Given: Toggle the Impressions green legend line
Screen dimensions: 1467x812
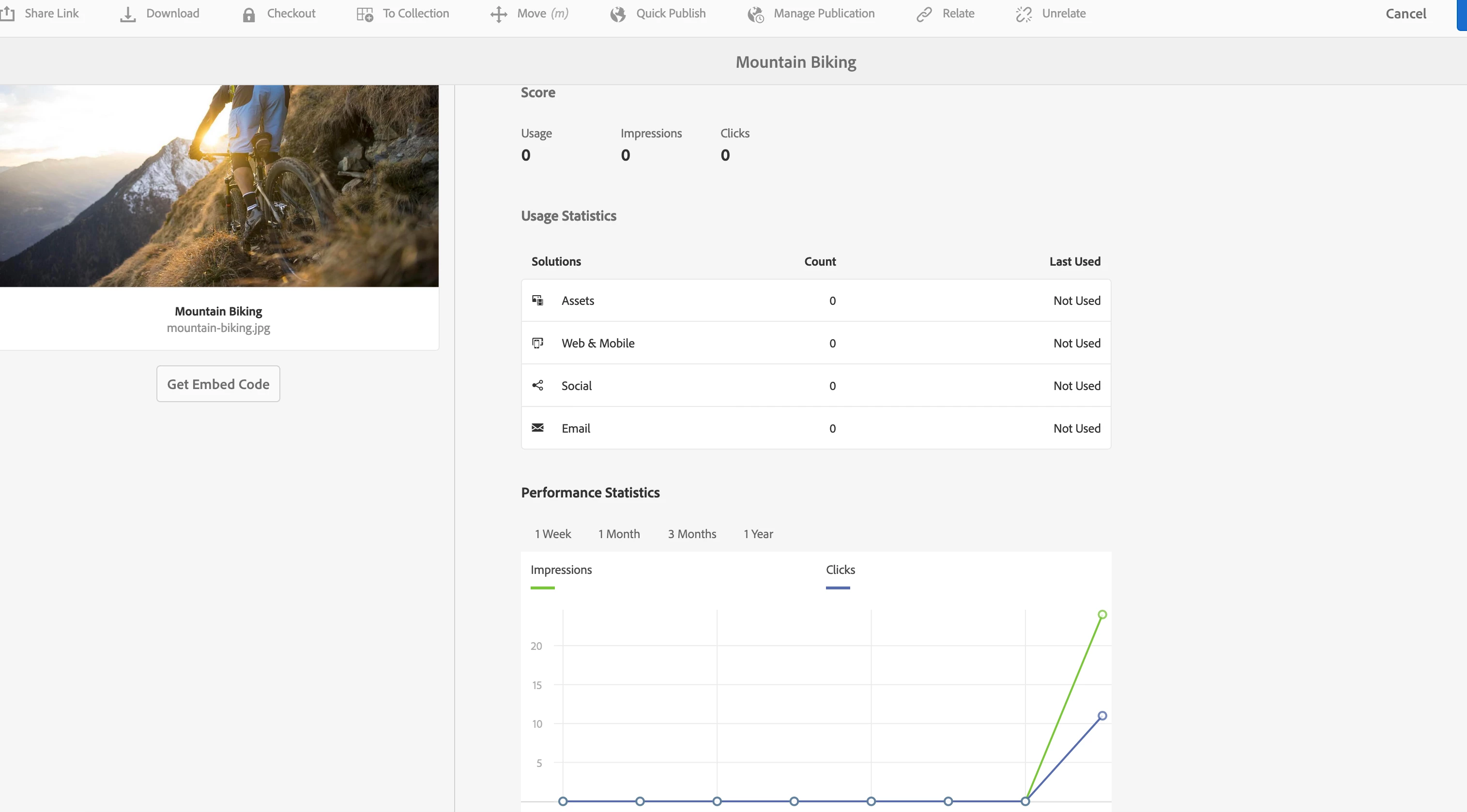Looking at the screenshot, I should [x=542, y=588].
